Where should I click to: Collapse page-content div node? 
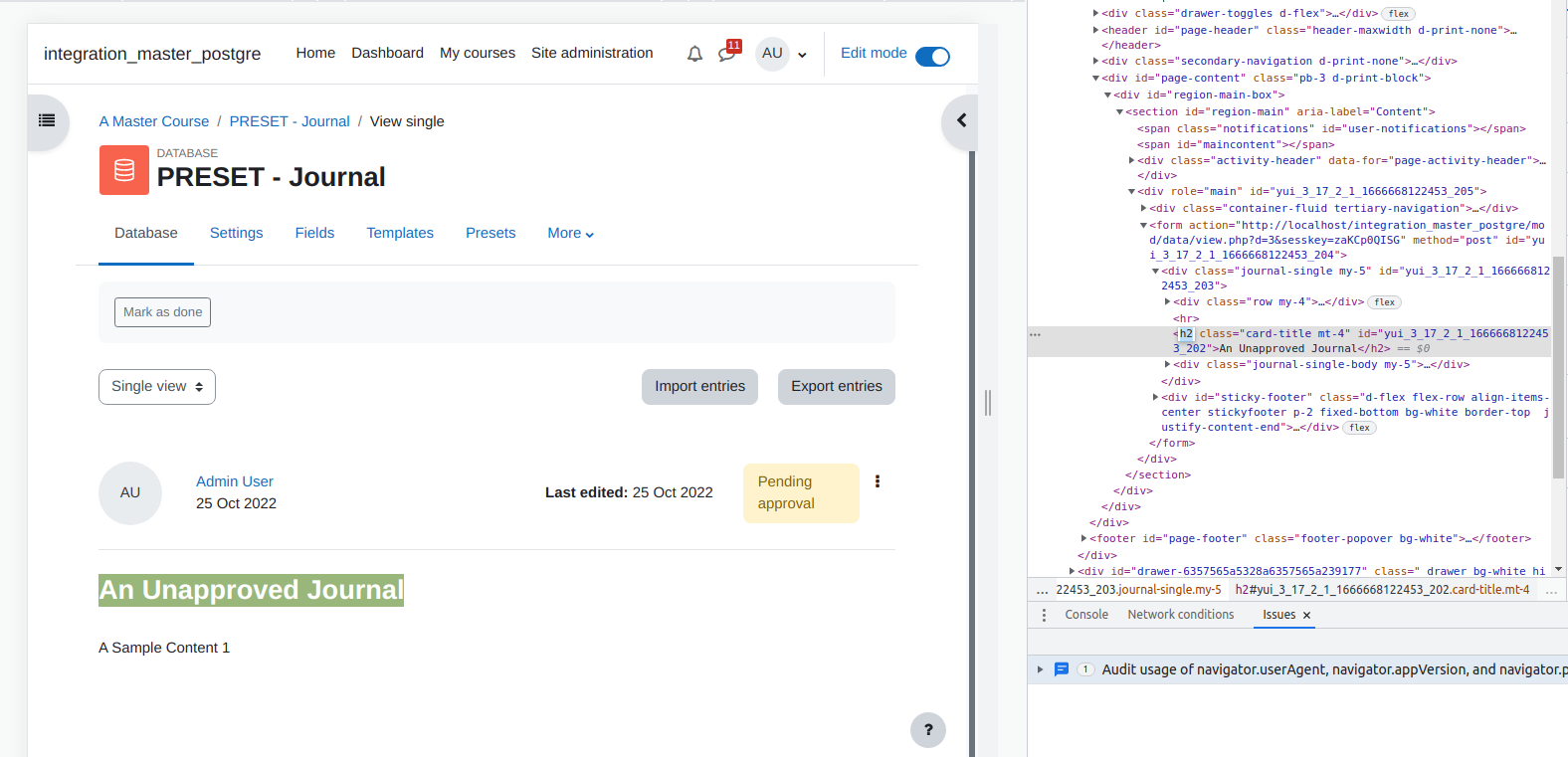click(x=1095, y=78)
